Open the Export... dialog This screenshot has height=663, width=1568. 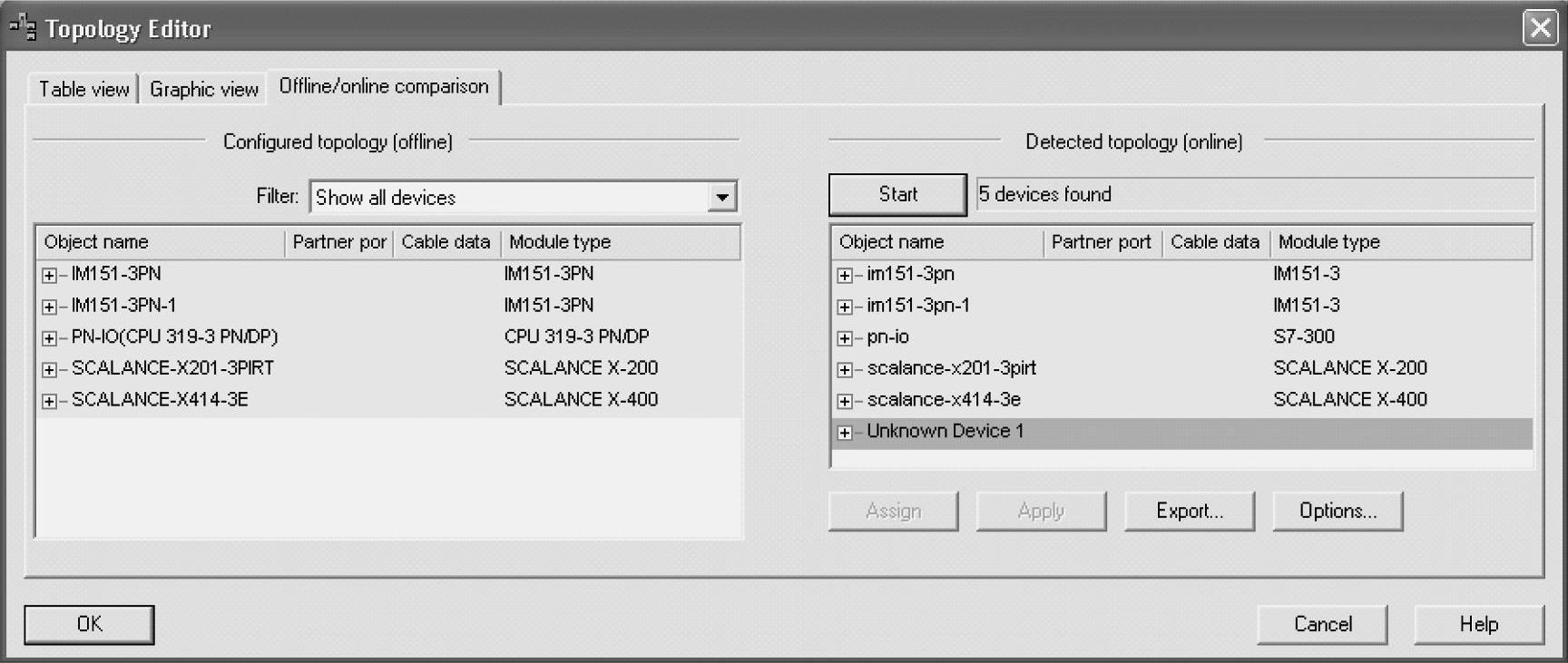(x=1190, y=511)
